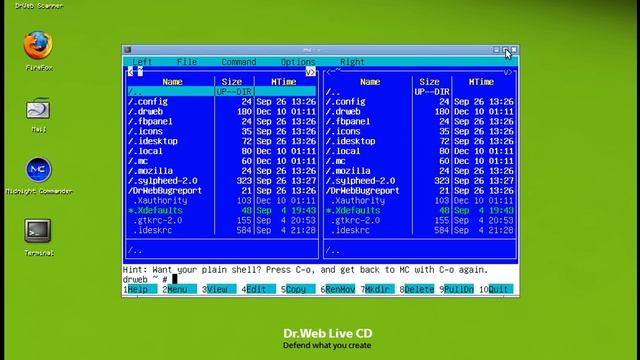Select .ideskrc in left panel
Screen dimensions: 640x360
222,230
